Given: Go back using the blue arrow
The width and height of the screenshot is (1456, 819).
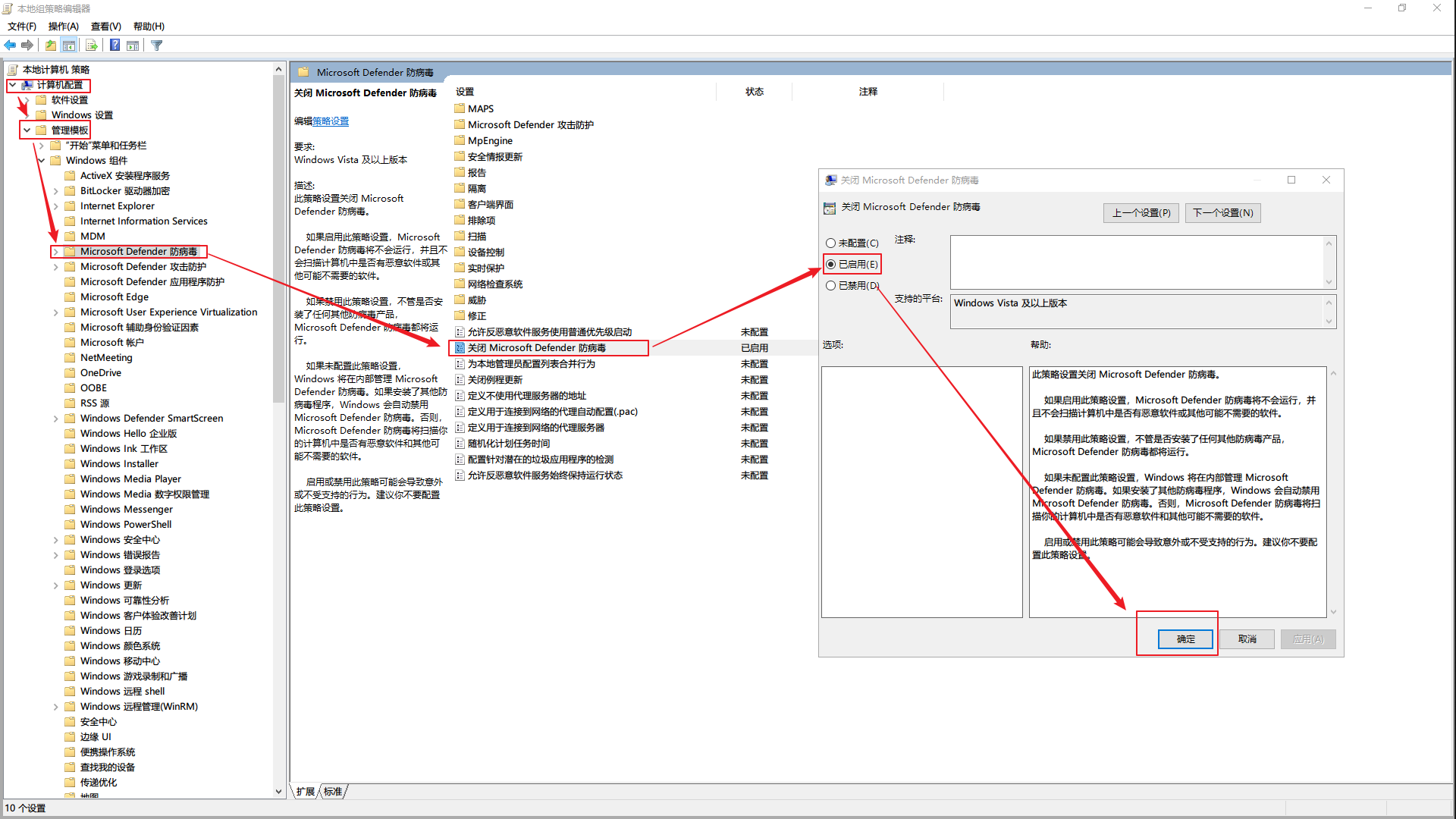Looking at the screenshot, I should [x=10, y=45].
